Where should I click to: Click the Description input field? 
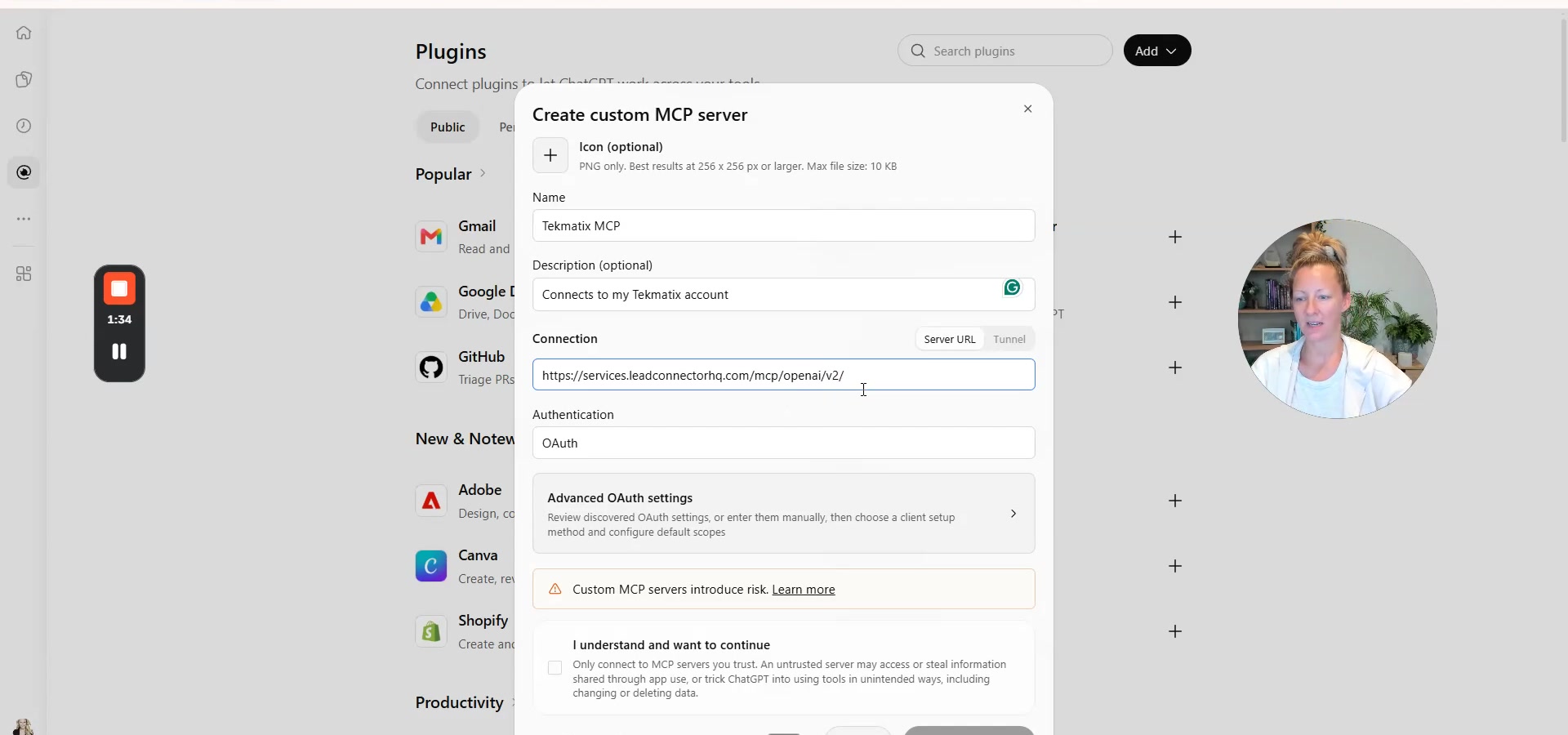click(784, 294)
